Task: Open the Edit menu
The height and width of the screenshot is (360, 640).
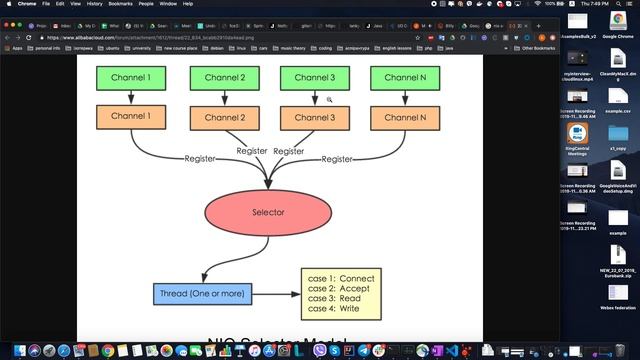Action: [60, 4]
